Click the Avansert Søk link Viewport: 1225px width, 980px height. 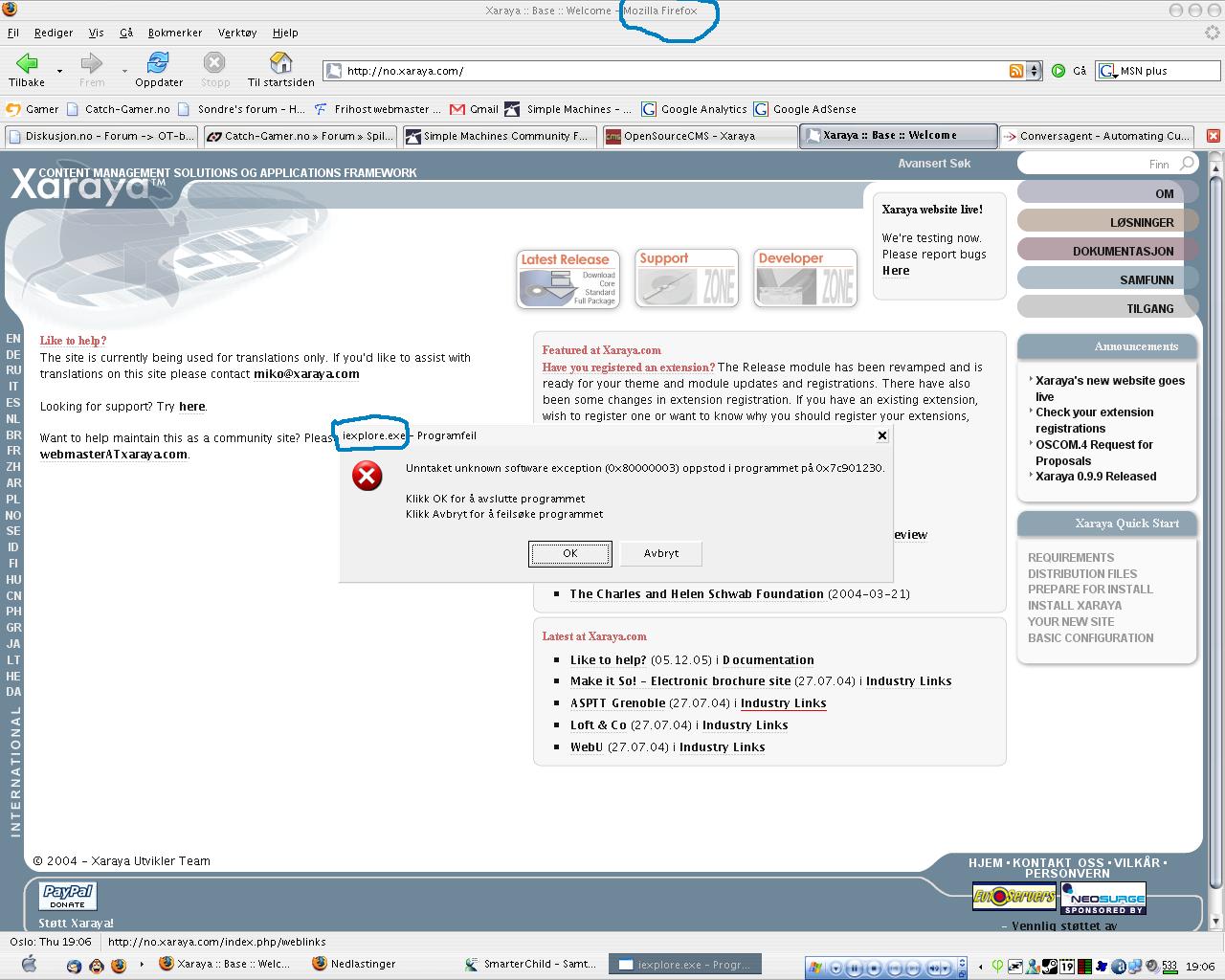click(934, 164)
